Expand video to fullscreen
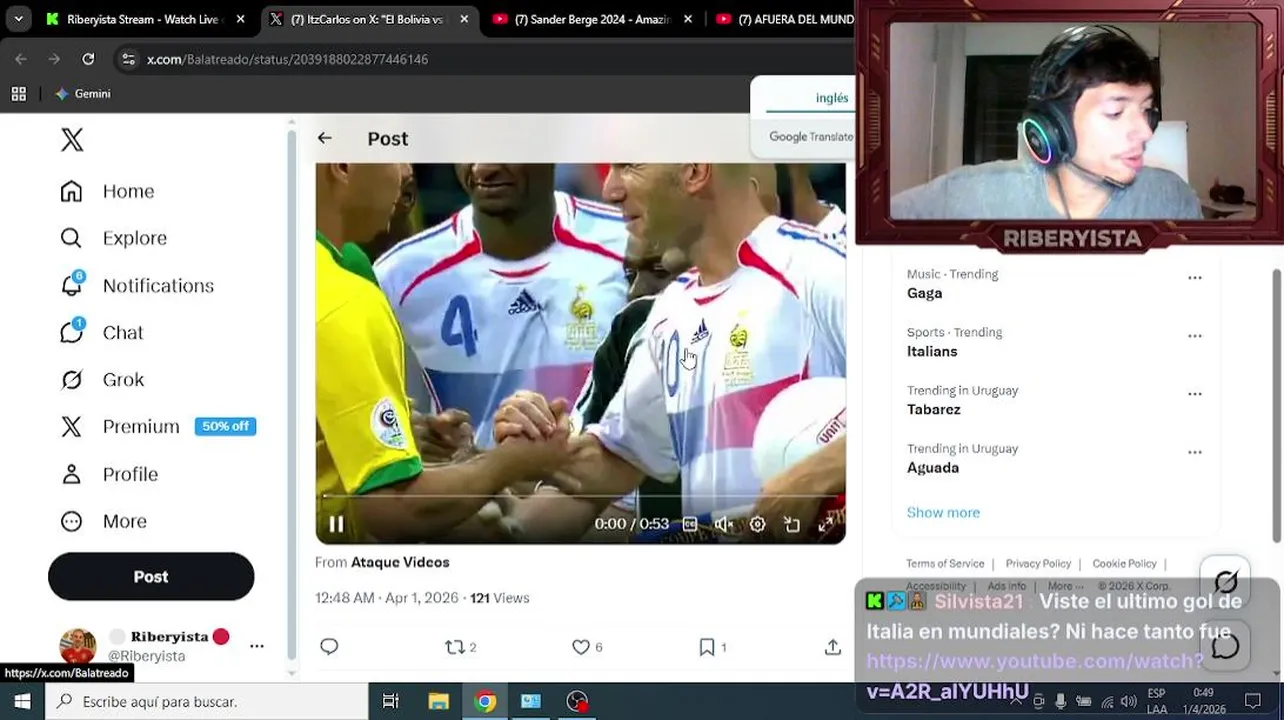1284x720 pixels. (x=826, y=524)
